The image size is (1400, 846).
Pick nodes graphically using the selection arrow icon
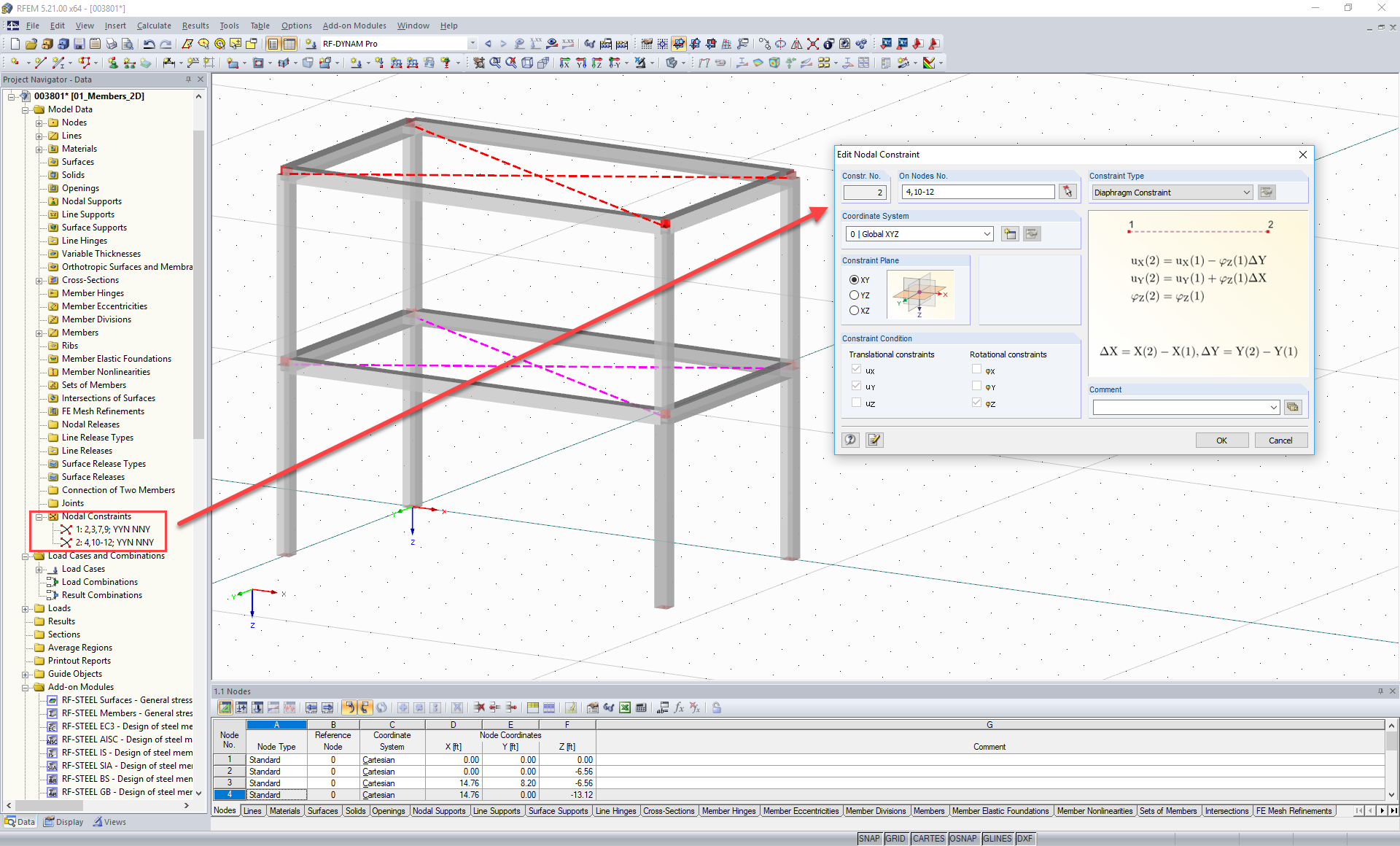pos(1067,191)
